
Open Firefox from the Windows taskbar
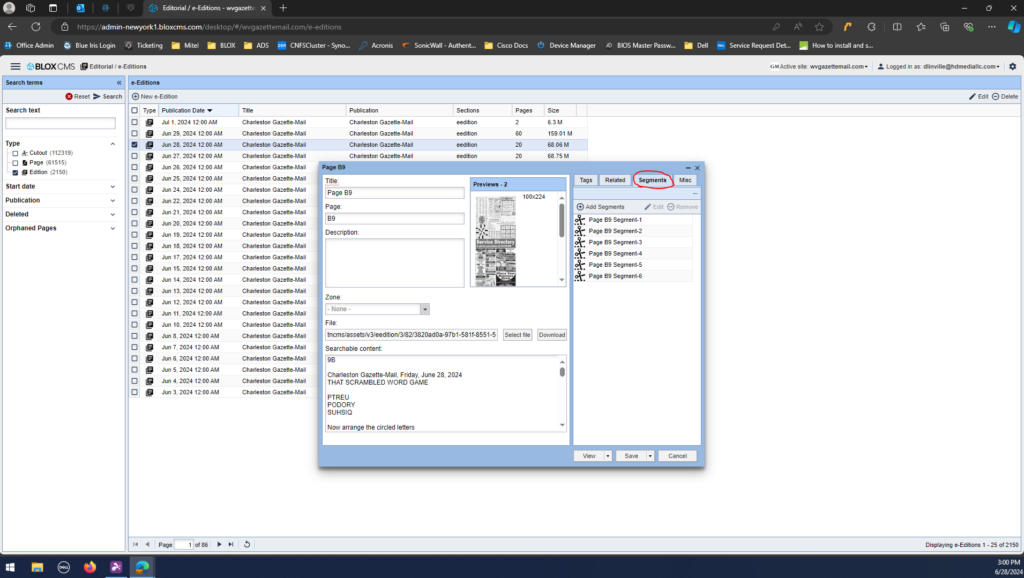coord(89,567)
